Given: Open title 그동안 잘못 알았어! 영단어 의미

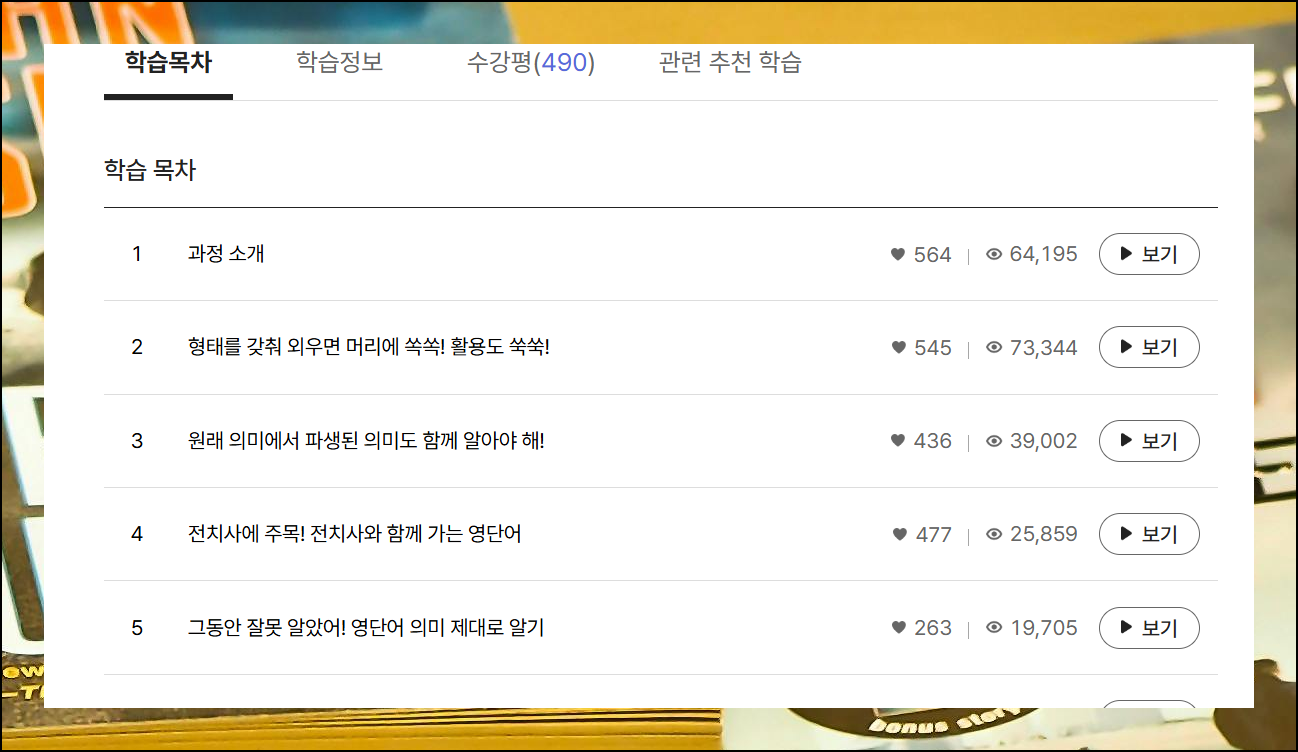Looking at the screenshot, I should click(x=366, y=628).
